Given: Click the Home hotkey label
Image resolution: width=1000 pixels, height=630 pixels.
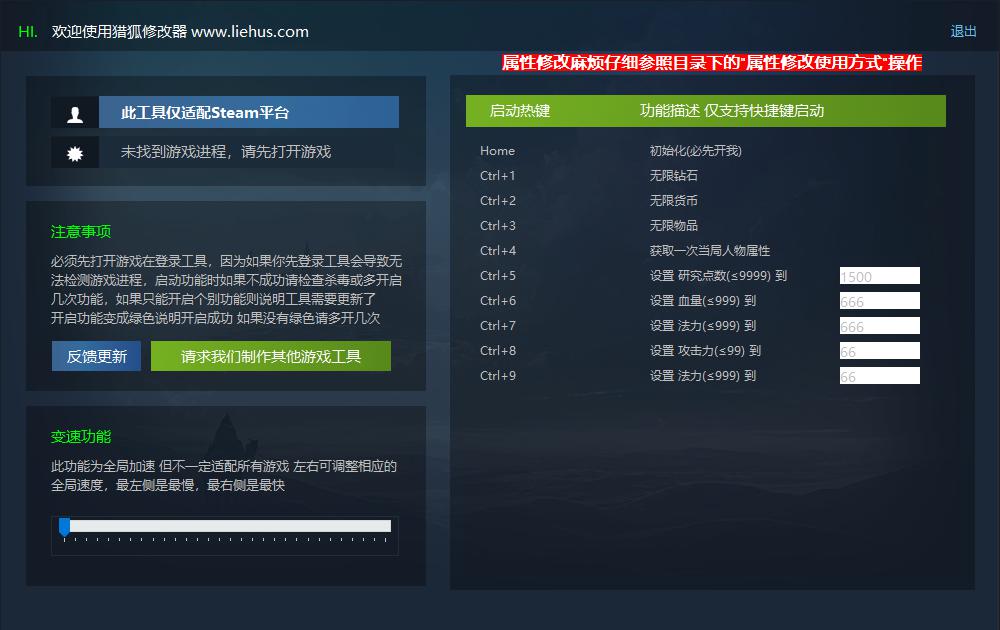Looking at the screenshot, I should point(497,151).
